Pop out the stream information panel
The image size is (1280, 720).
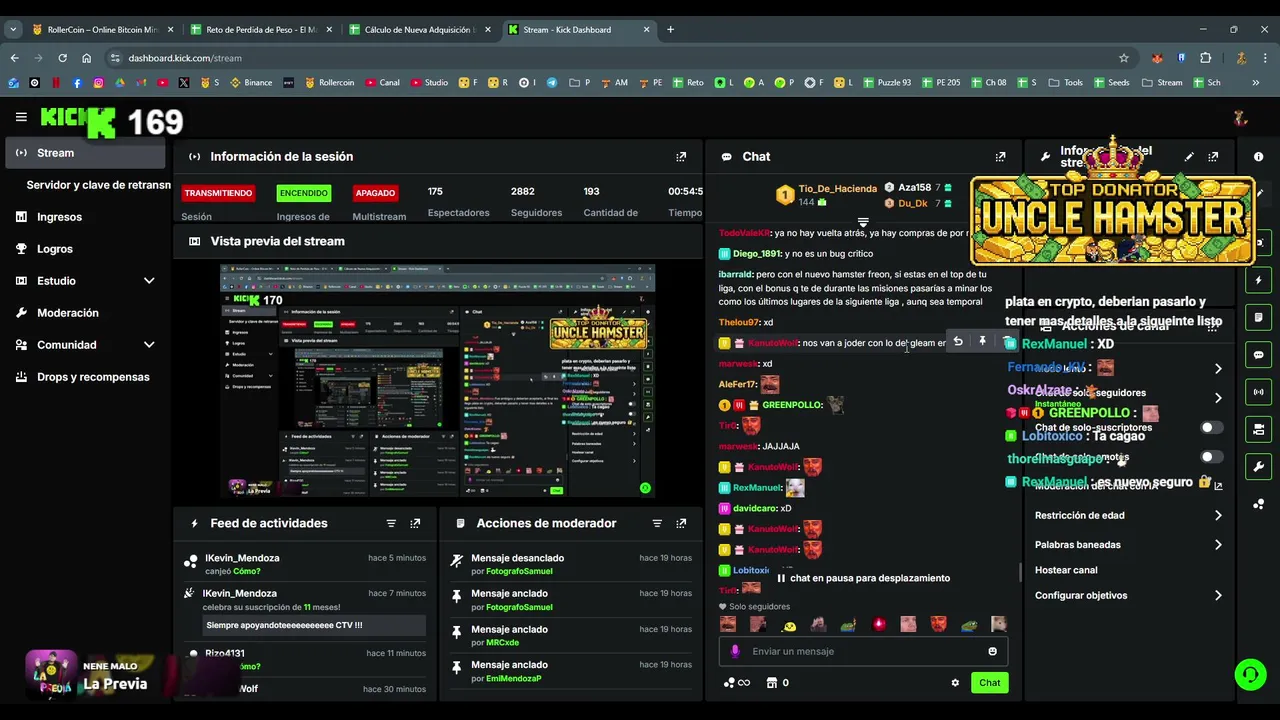coord(1213,157)
